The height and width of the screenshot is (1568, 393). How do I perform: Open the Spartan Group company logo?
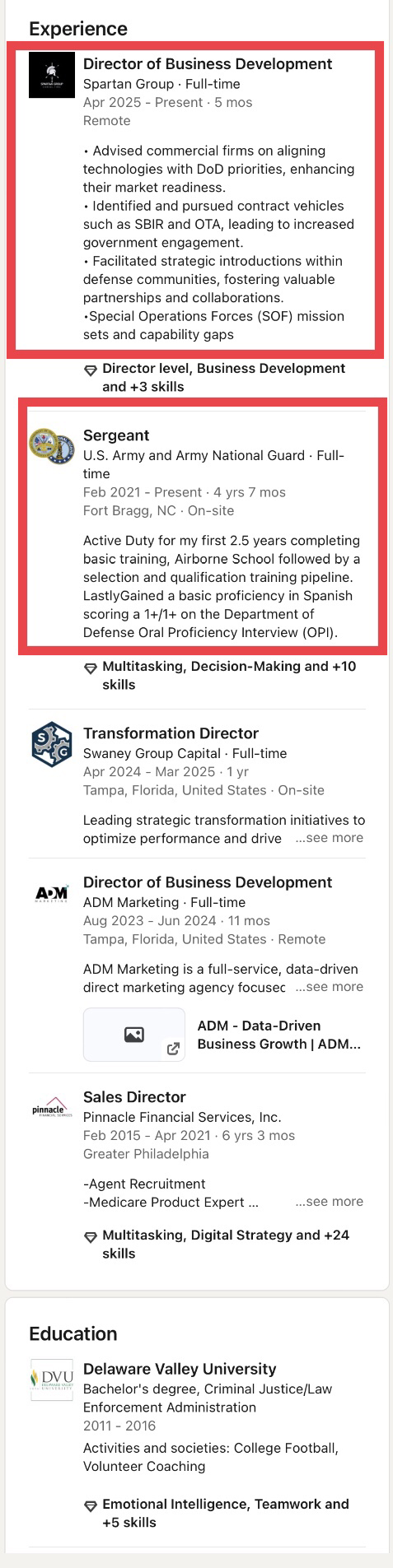pos(51,75)
